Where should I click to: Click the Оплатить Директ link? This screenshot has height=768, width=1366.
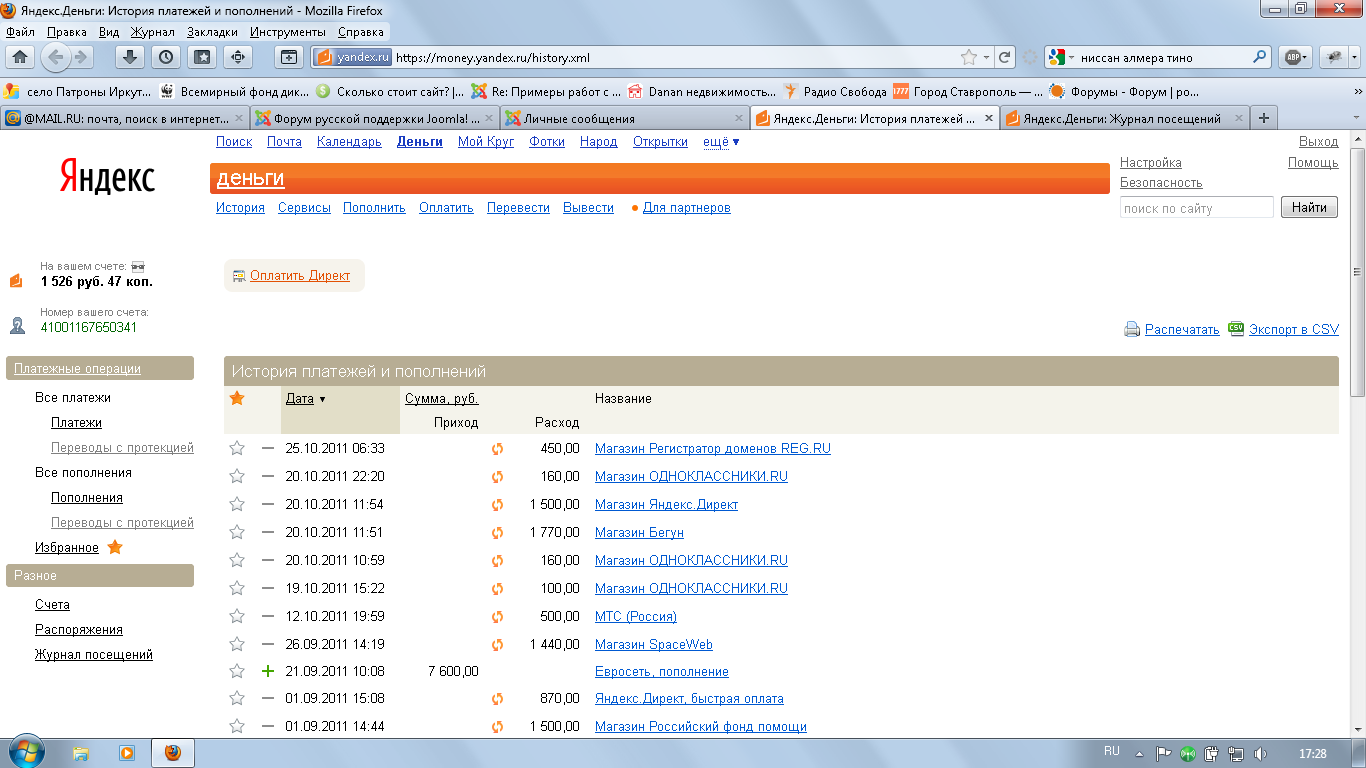click(x=300, y=275)
